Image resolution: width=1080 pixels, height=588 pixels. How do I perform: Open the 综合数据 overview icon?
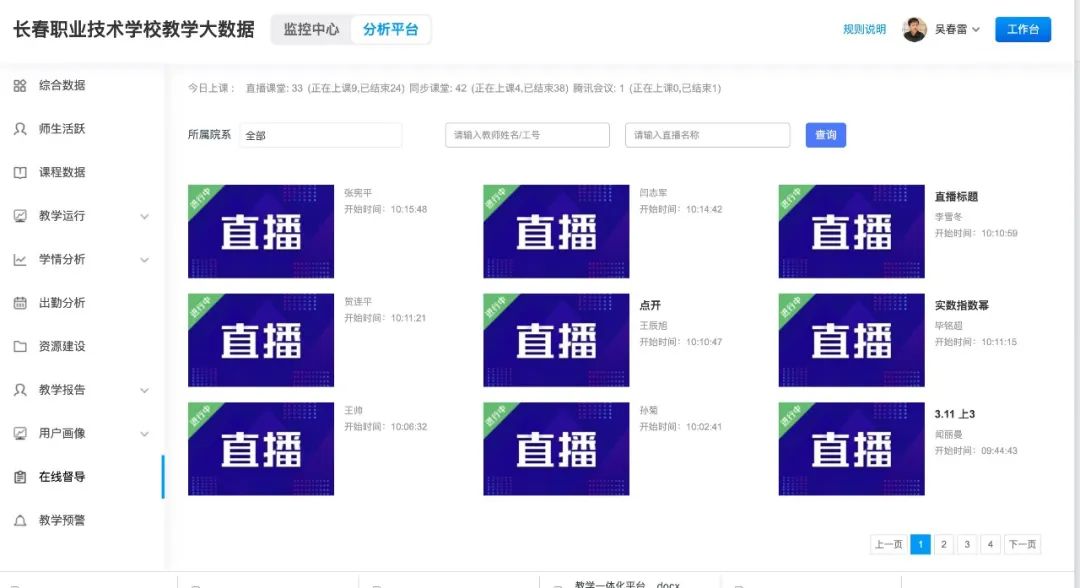tap(20, 86)
